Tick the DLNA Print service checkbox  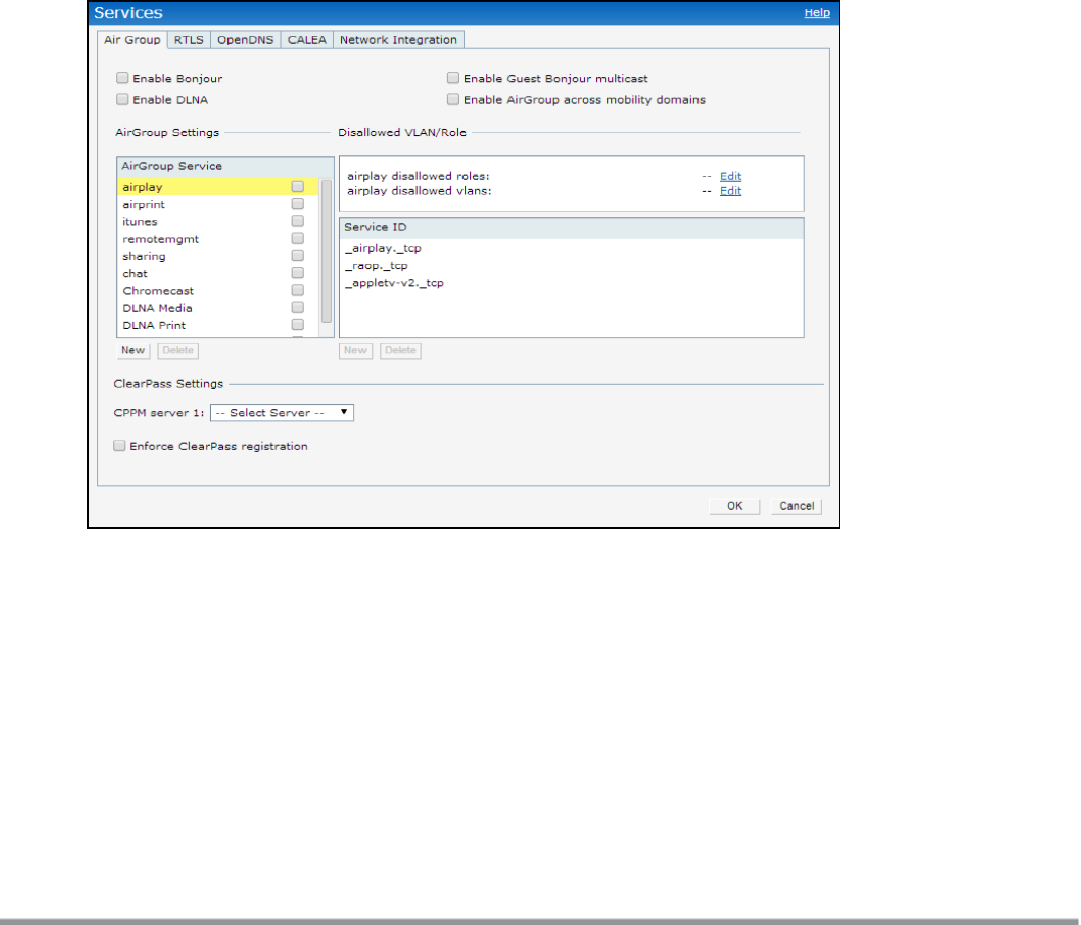click(x=298, y=325)
